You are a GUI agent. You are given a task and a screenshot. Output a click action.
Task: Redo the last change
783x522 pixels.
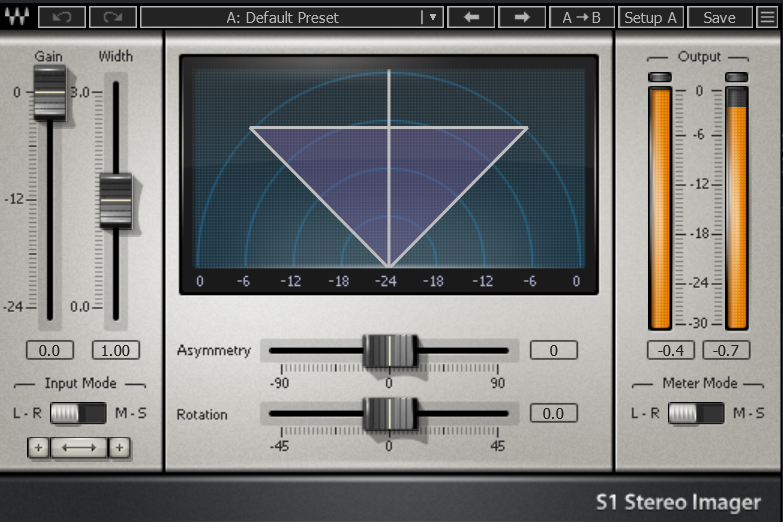113,17
